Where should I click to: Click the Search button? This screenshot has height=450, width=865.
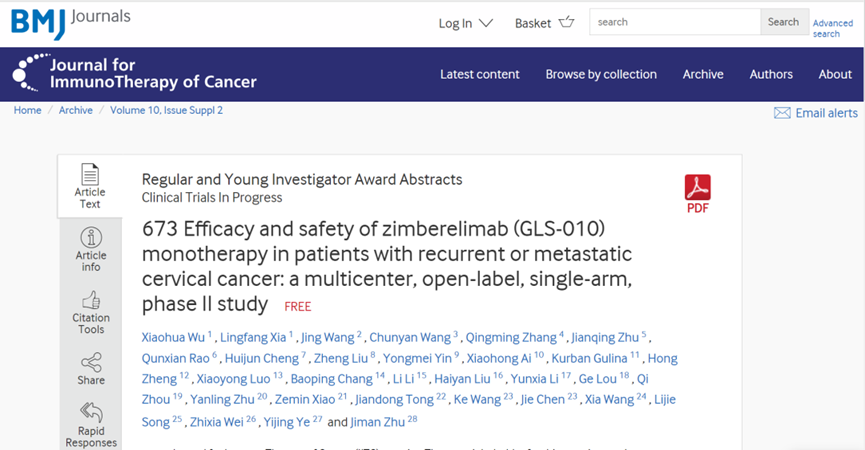point(783,22)
